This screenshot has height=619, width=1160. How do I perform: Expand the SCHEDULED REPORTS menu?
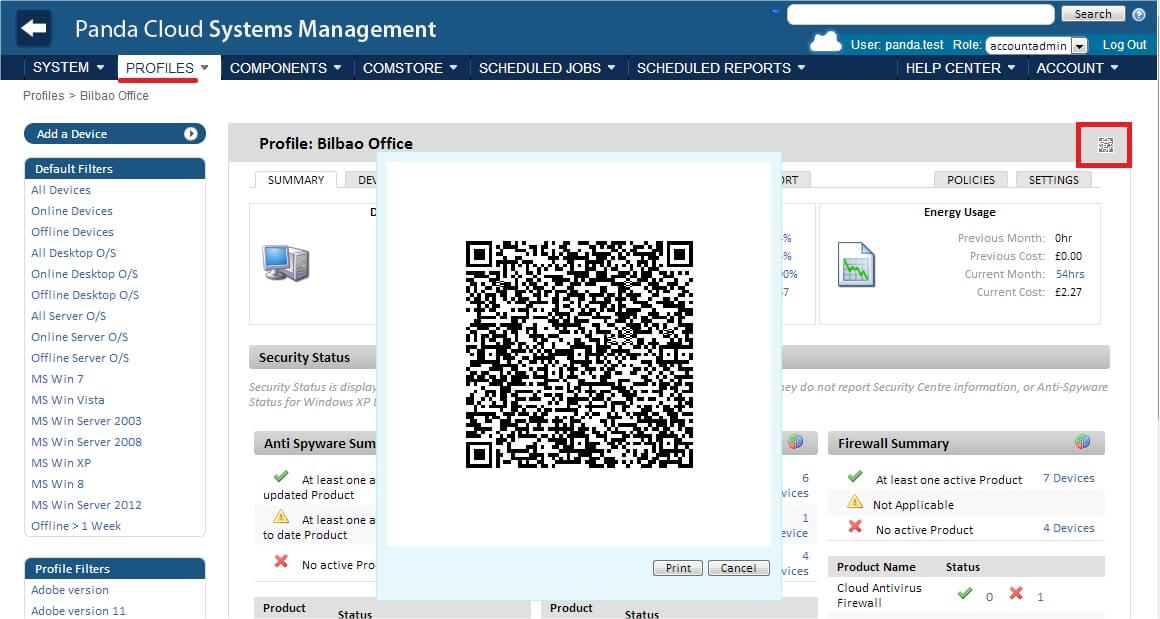click(x=720, y=68)
